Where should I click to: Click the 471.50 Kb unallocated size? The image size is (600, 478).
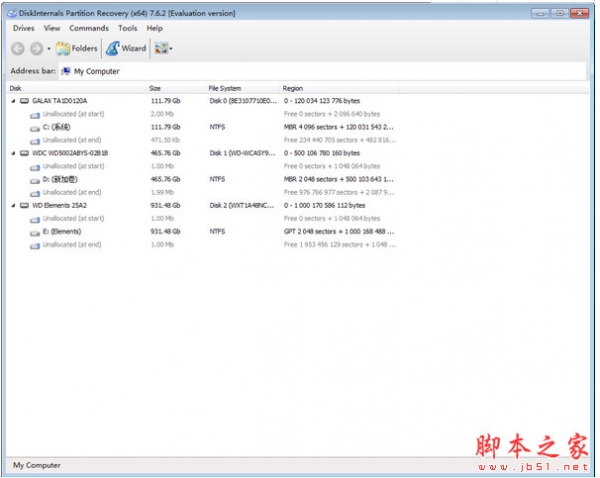(x=165, y=140)
